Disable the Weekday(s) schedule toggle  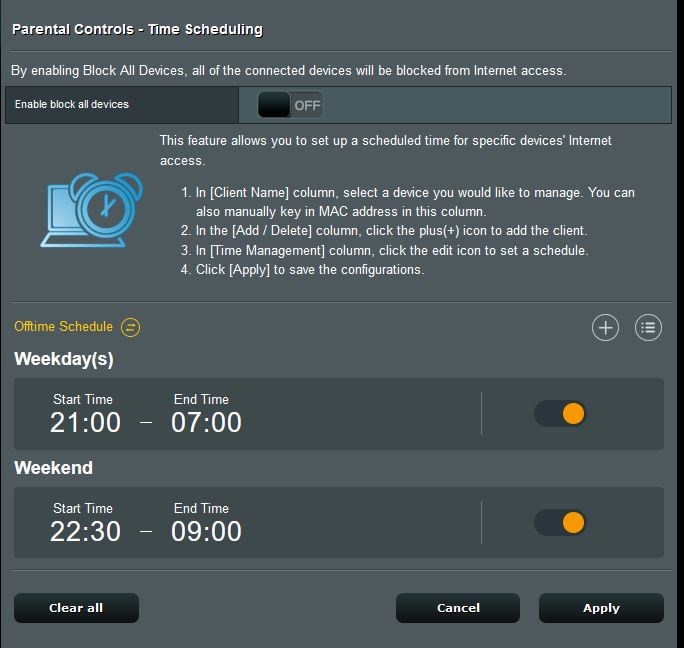(560, 413)
